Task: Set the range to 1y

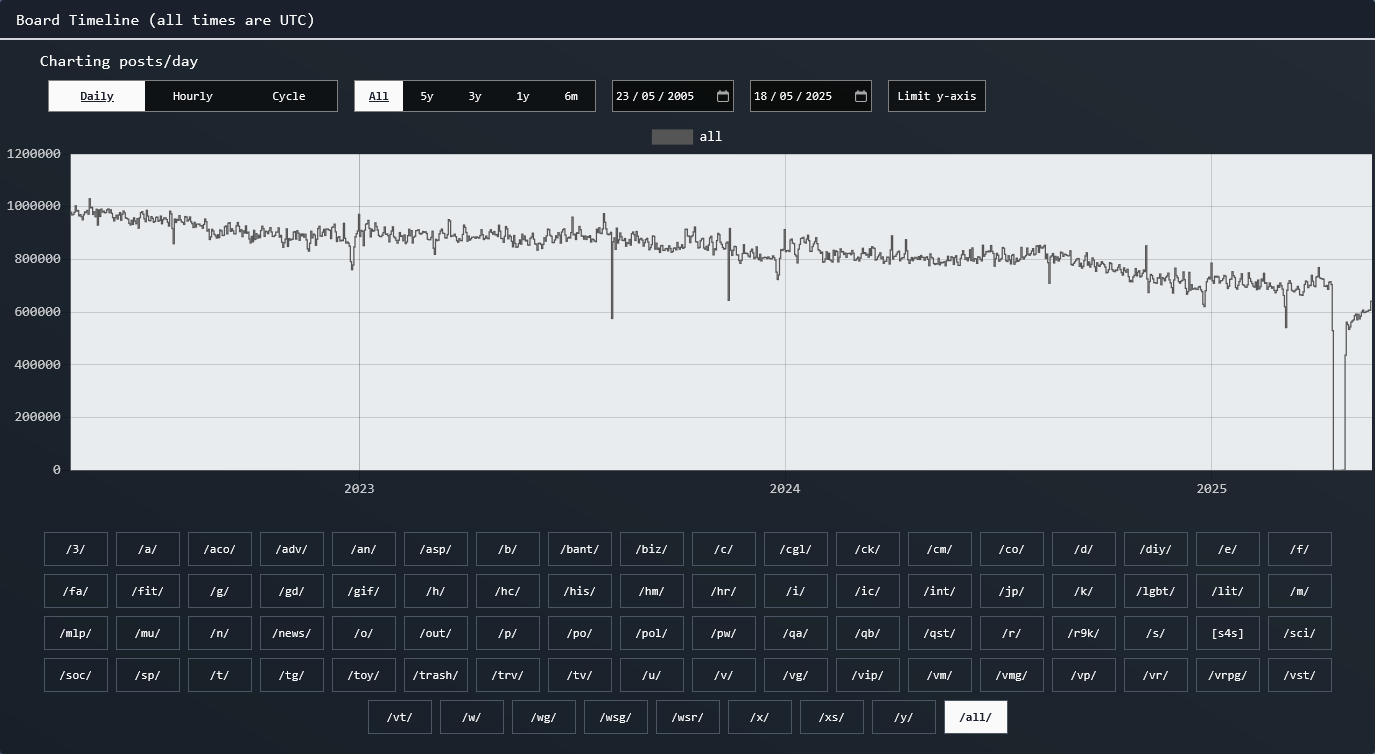Action: pos(523,96)
